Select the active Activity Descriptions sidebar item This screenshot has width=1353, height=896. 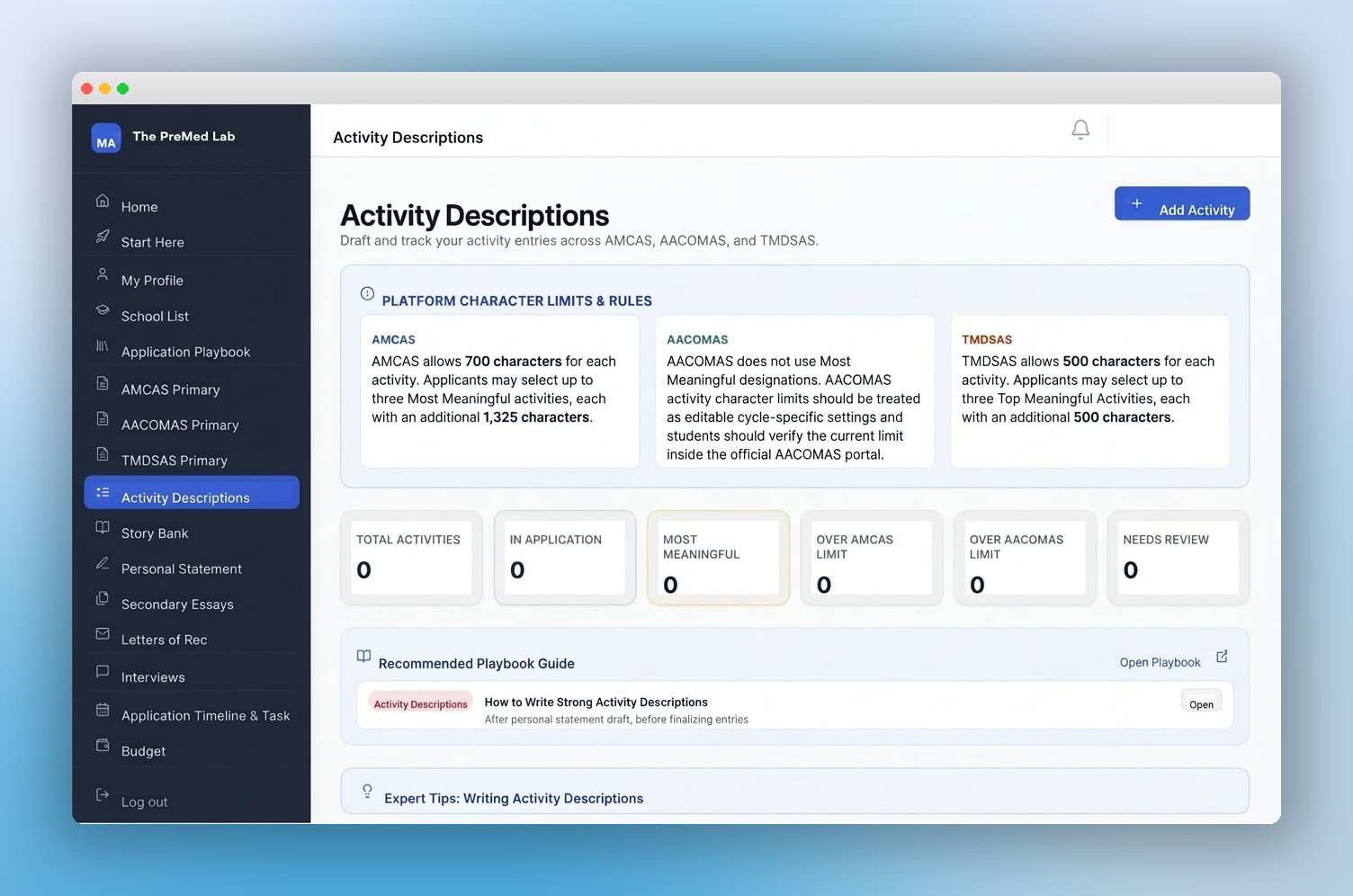(192, 492)
